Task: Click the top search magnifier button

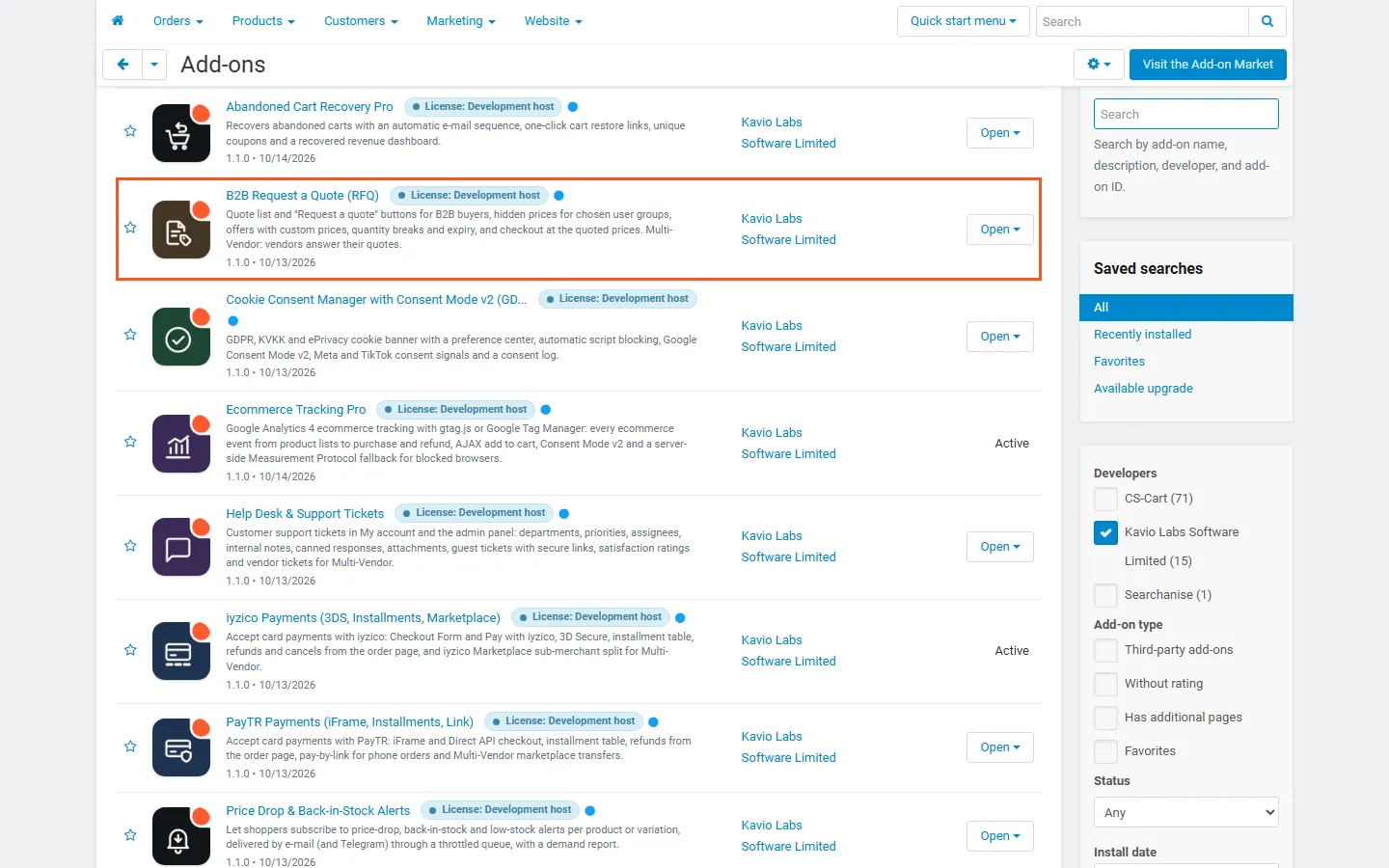Action: pyautogui.click(x=1267, y=21)
